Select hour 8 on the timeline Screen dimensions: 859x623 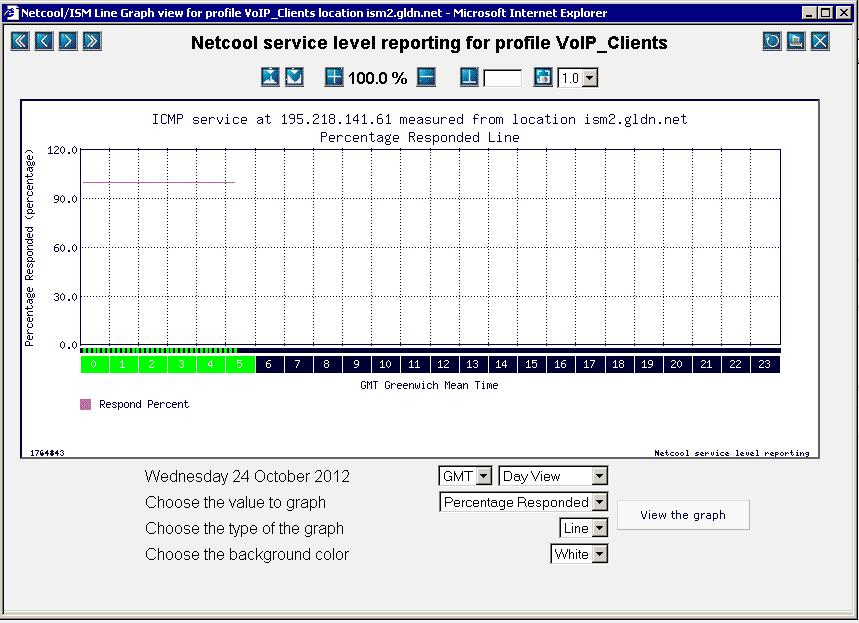click(x=327, y=364)
